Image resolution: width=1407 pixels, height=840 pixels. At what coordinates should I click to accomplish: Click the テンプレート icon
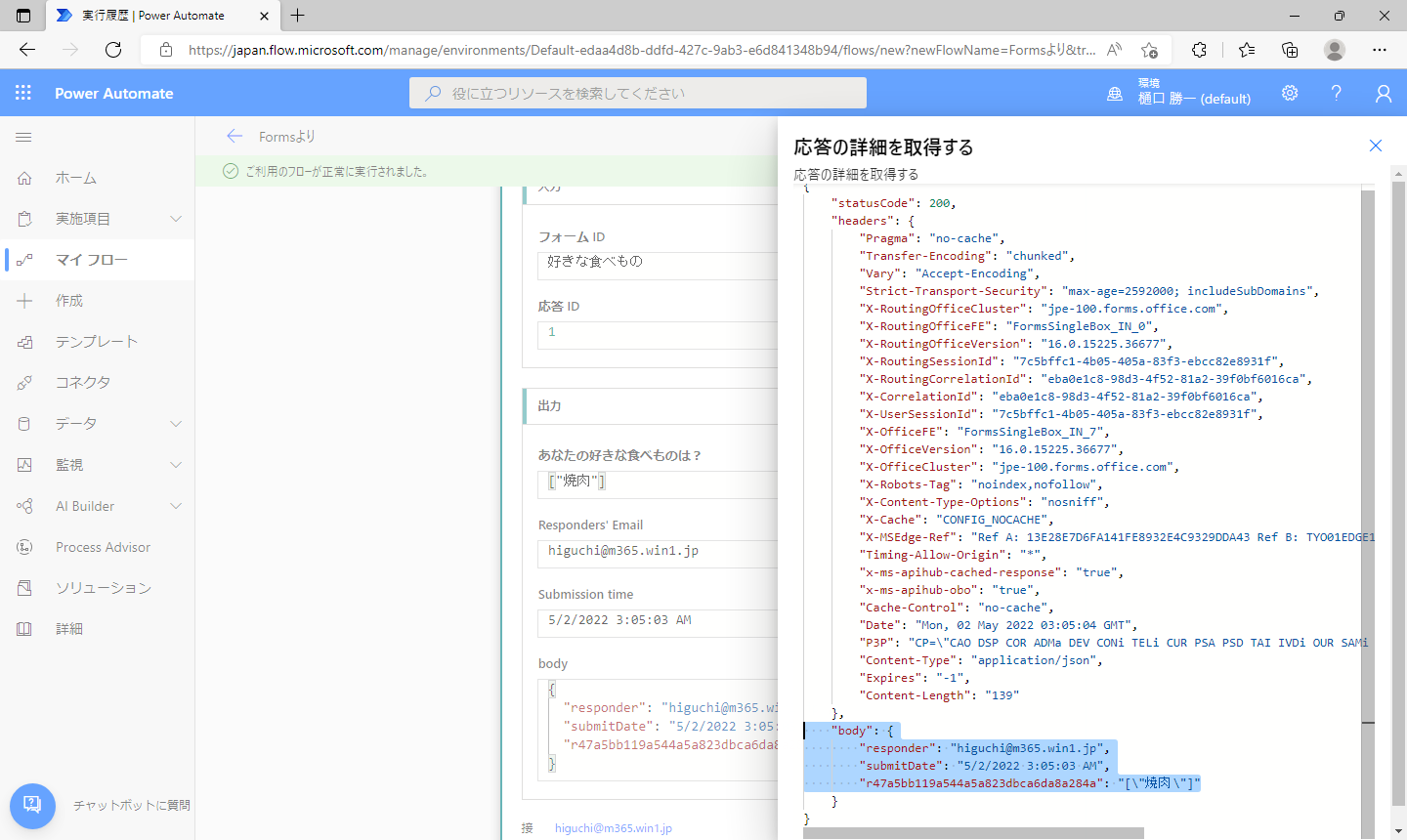pyautogui.click(x=24, y=342)
